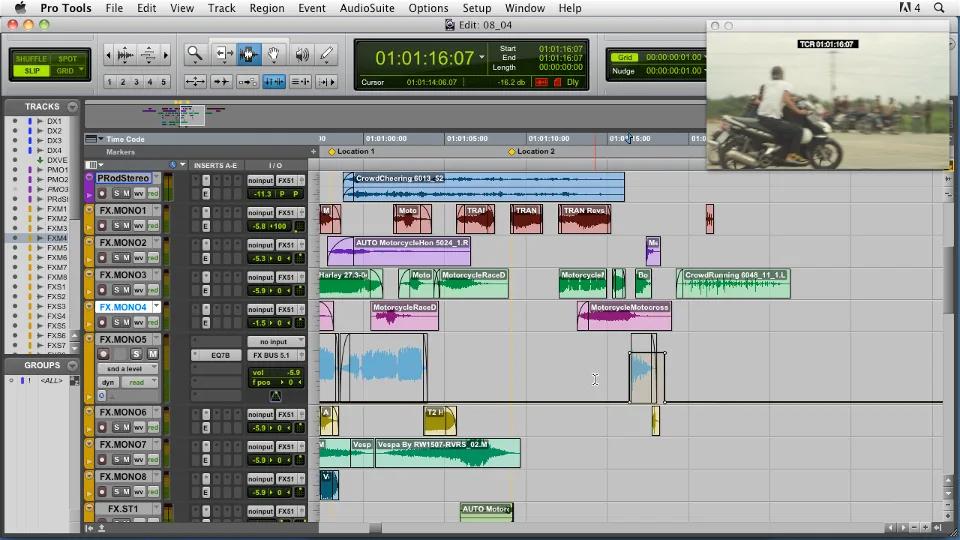Select zoom preset 5
Image resolution: width=960 pixels, height=540 pixels.
[x=163, y=82]
